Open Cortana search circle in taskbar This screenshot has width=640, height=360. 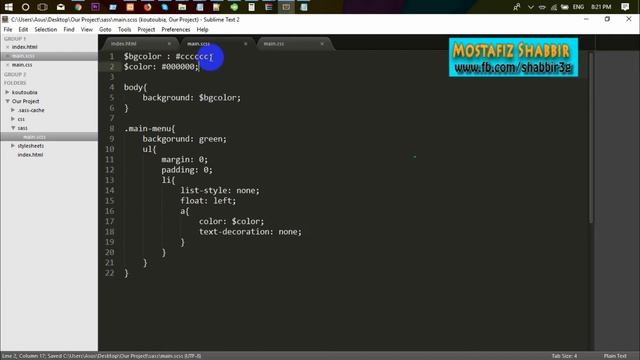coord(25,7)
